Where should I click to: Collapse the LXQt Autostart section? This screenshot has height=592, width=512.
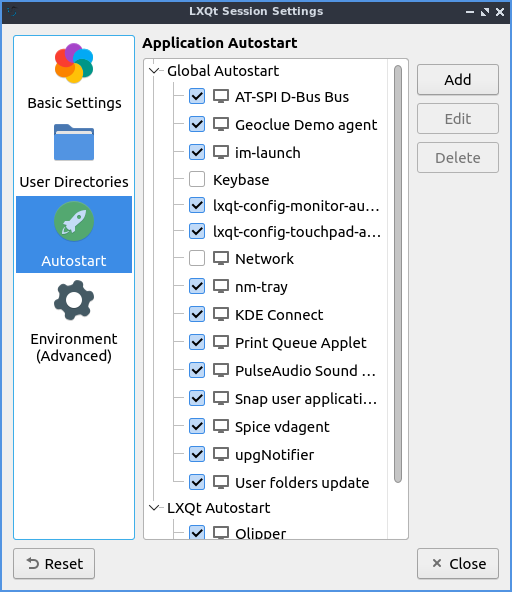click(x=154, y=508)
